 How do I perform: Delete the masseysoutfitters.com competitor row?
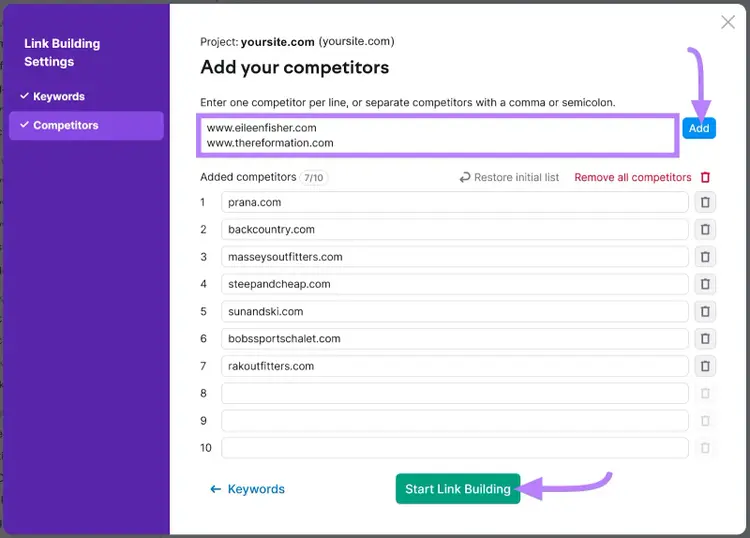pyautogui.click(x=705, y=257)
